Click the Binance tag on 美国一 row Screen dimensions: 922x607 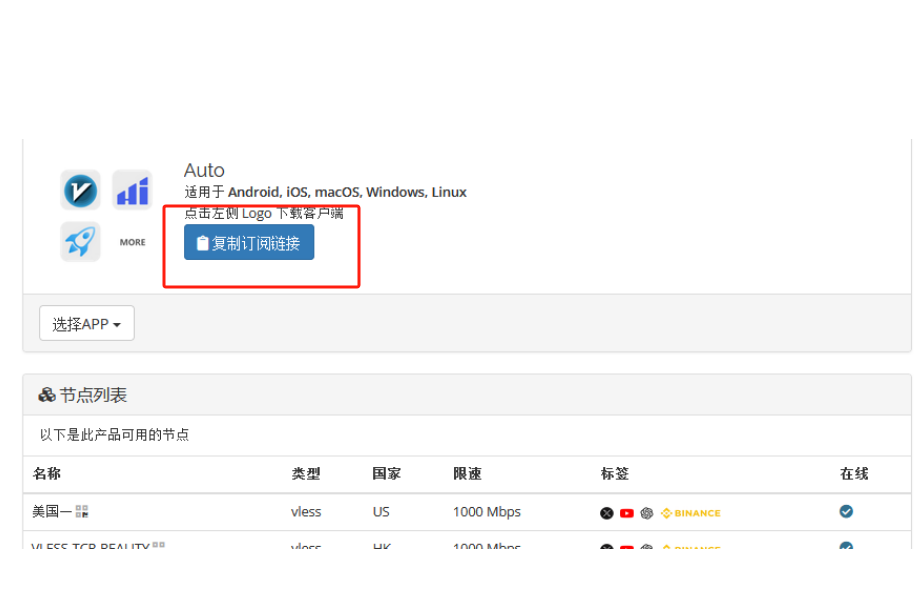690,513
